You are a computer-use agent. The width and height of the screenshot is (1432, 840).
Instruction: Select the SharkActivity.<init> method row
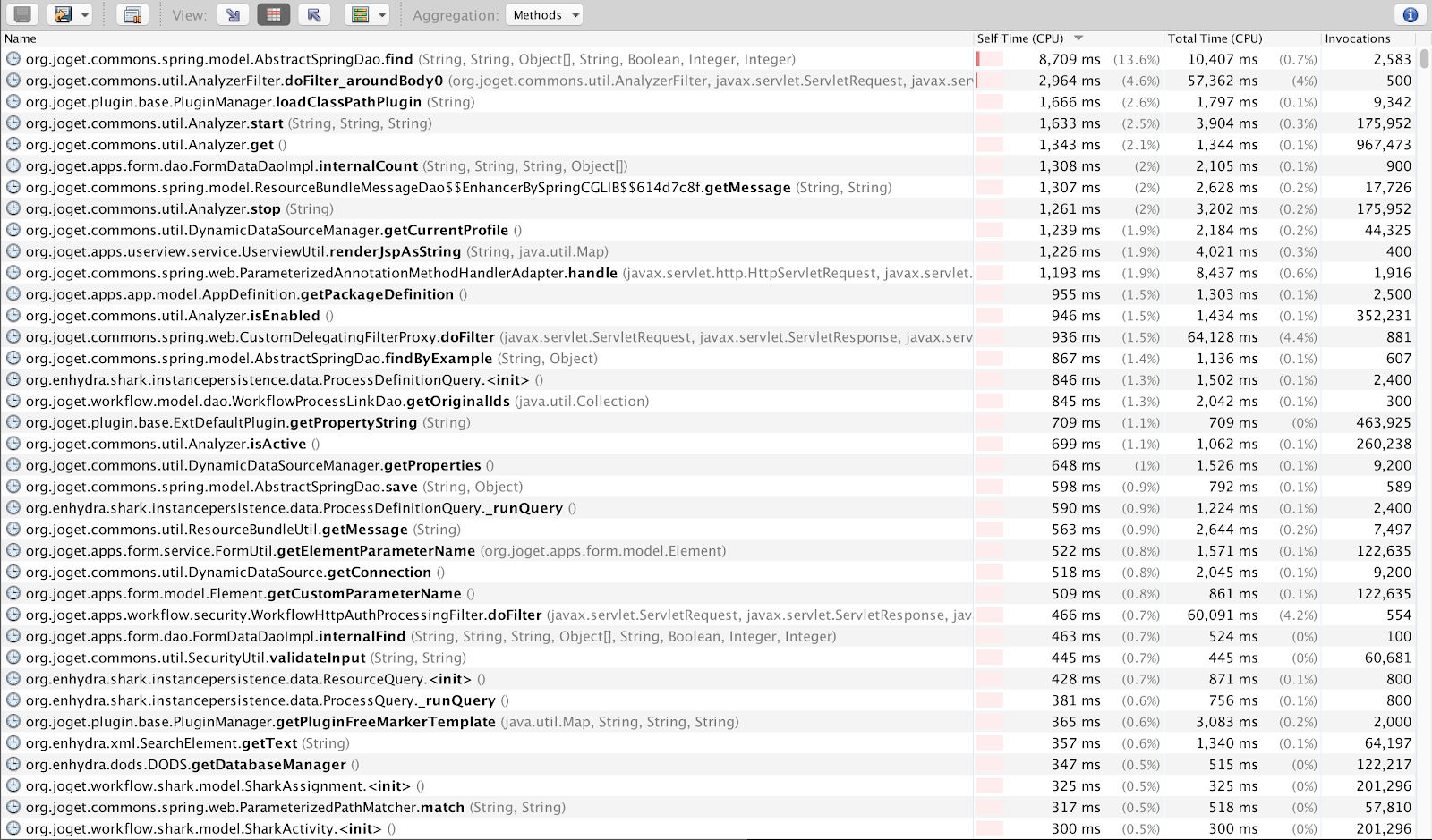point(709,829)
